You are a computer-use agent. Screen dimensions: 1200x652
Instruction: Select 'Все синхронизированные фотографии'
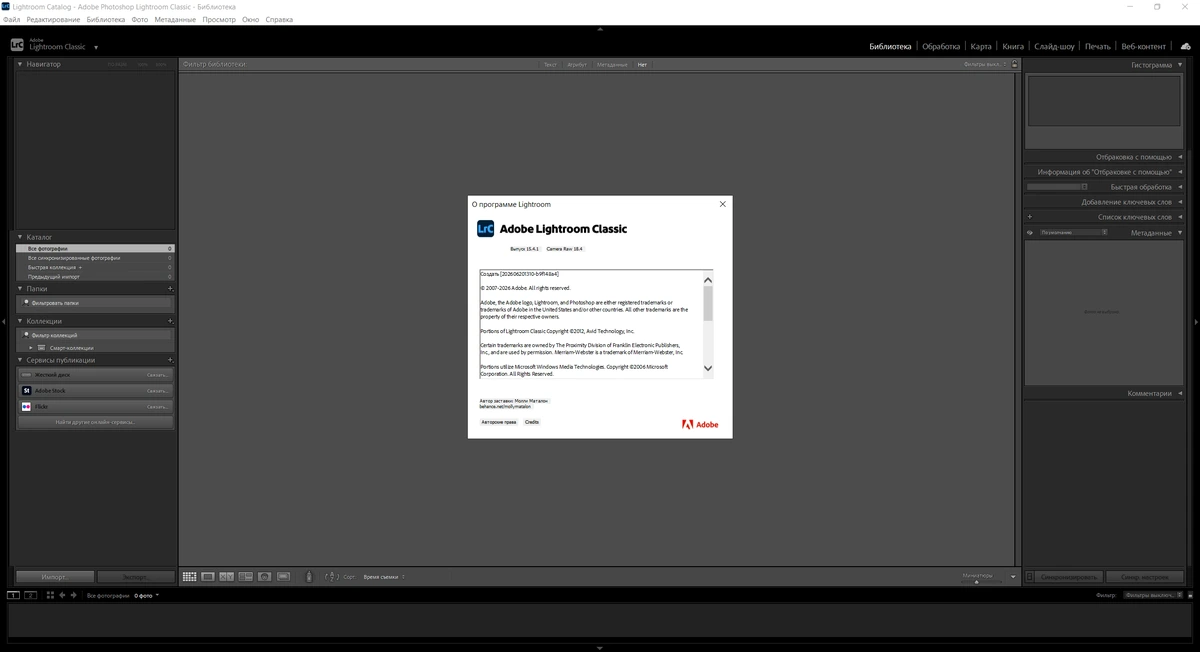point(96,258)
